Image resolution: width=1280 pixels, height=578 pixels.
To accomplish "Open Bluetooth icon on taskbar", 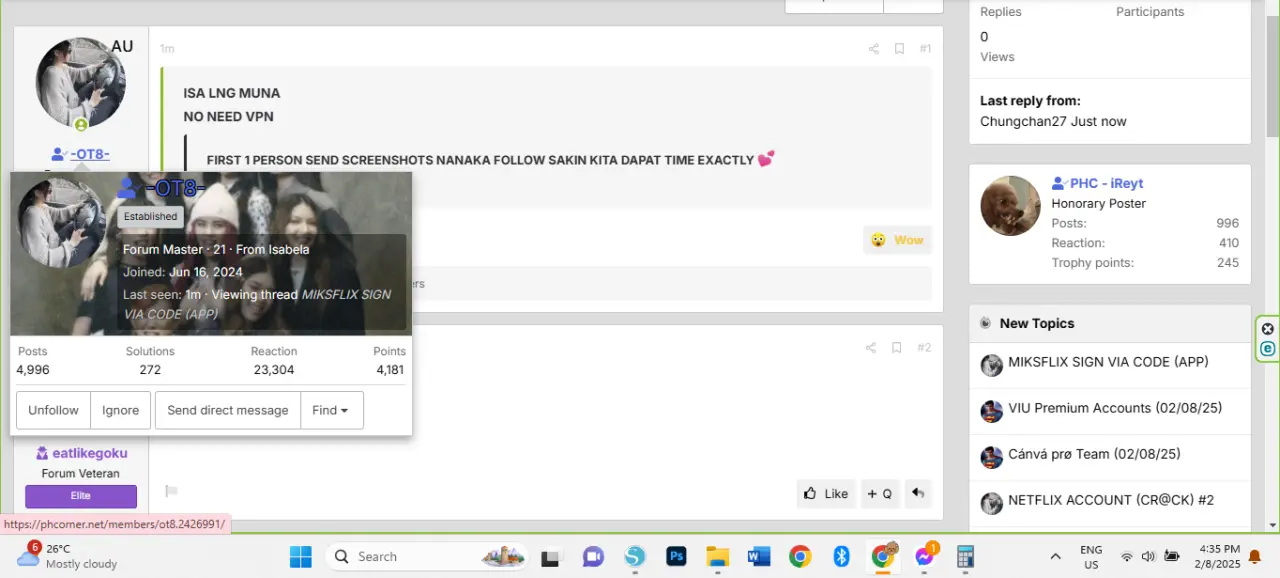I will point(841,556).
